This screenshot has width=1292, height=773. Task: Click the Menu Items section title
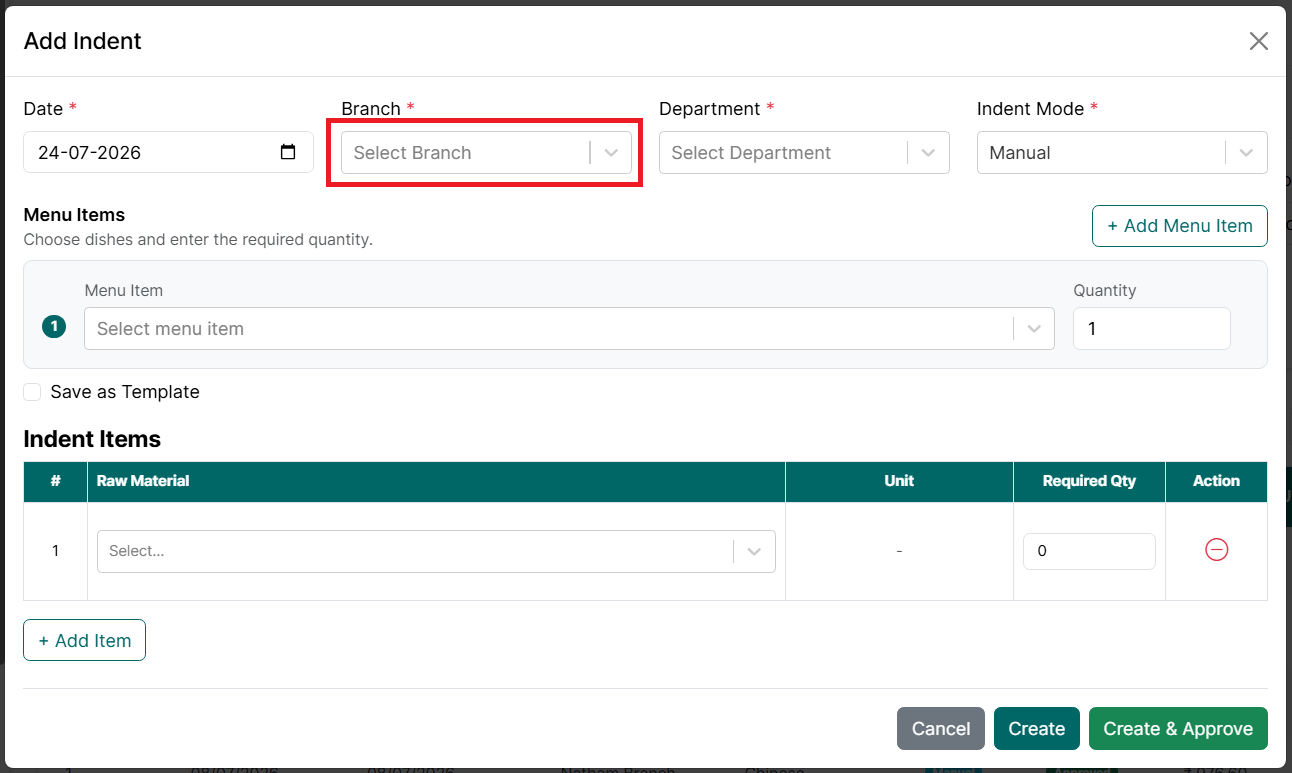(74, 215)
